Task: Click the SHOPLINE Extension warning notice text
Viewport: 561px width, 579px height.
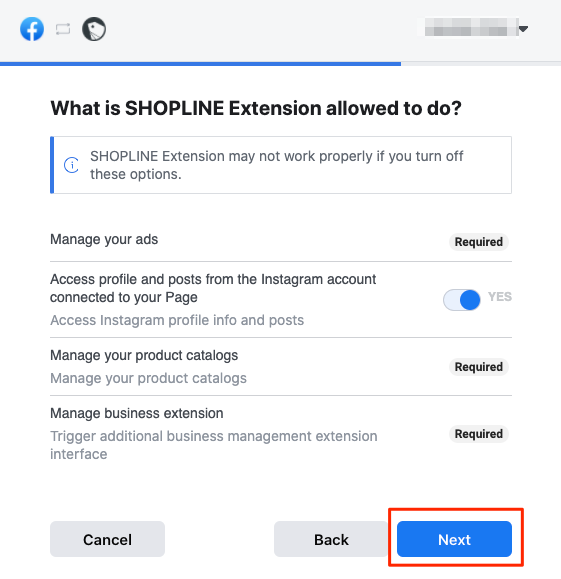Action: 276,165
